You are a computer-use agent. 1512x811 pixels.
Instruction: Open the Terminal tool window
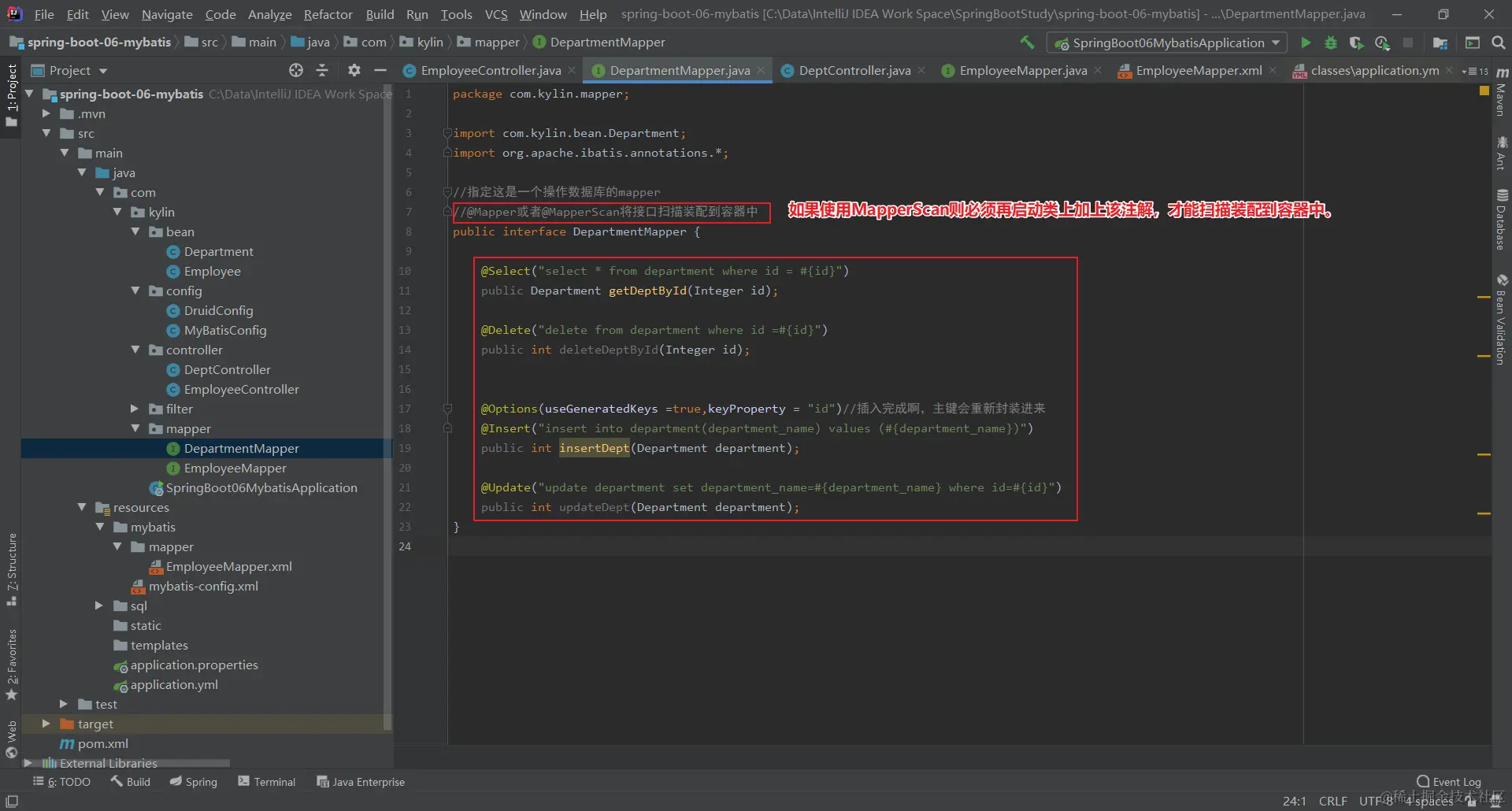[266, 782]
